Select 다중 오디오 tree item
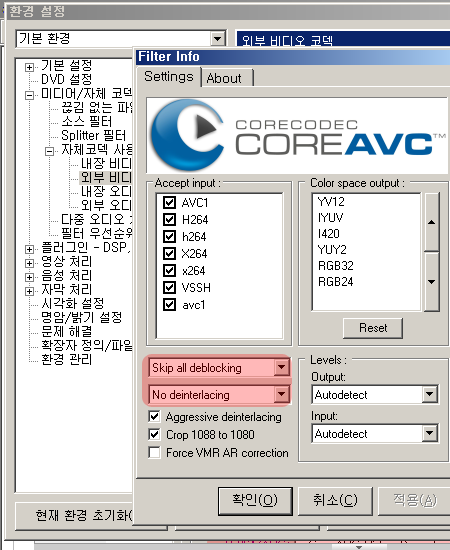This screenshot has width=450, height=550. 96,219
